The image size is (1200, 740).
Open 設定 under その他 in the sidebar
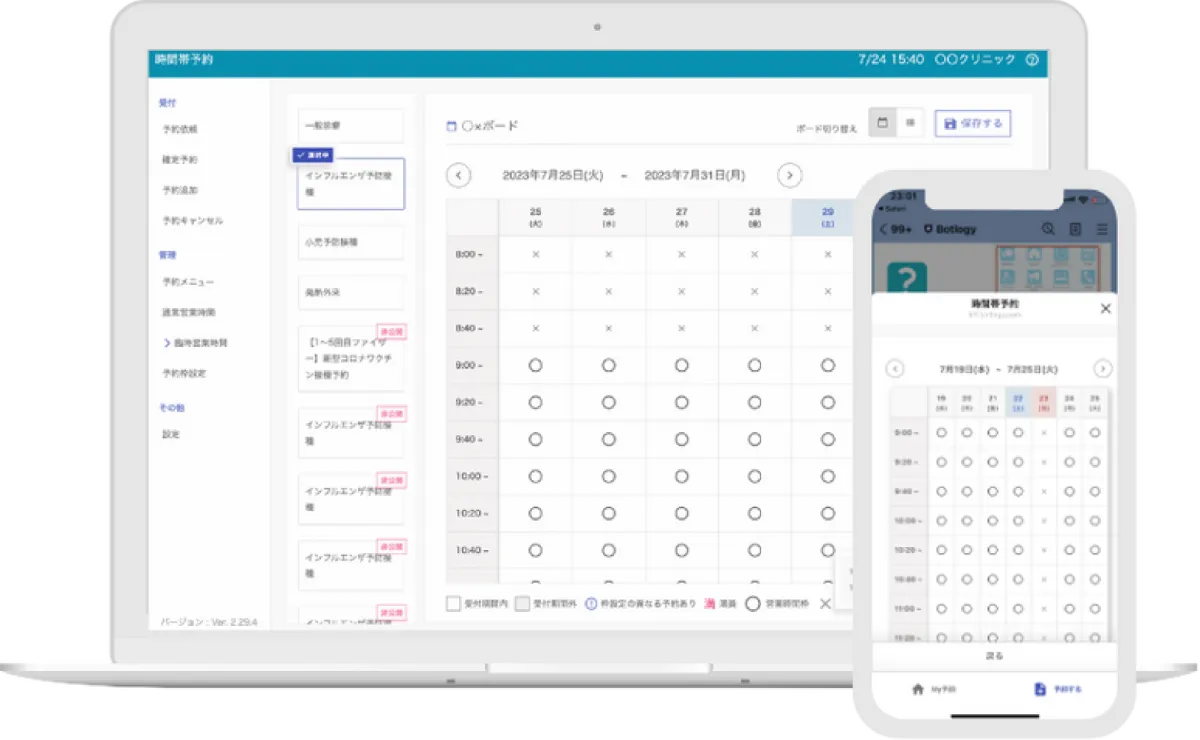click(170, 434)
